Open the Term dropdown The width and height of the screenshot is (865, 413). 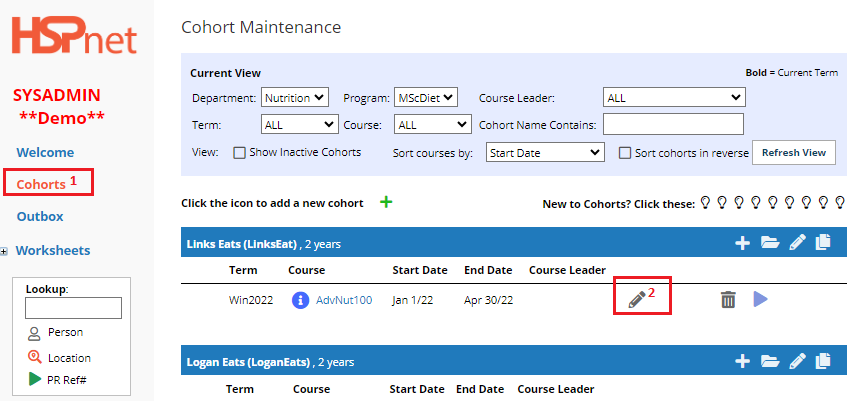tap(300, 124)
